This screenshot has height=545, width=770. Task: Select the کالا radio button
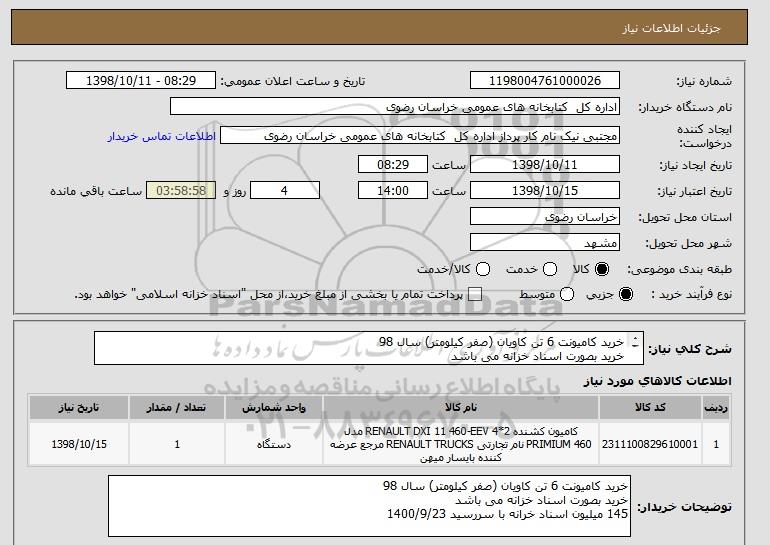coord(602,269)
